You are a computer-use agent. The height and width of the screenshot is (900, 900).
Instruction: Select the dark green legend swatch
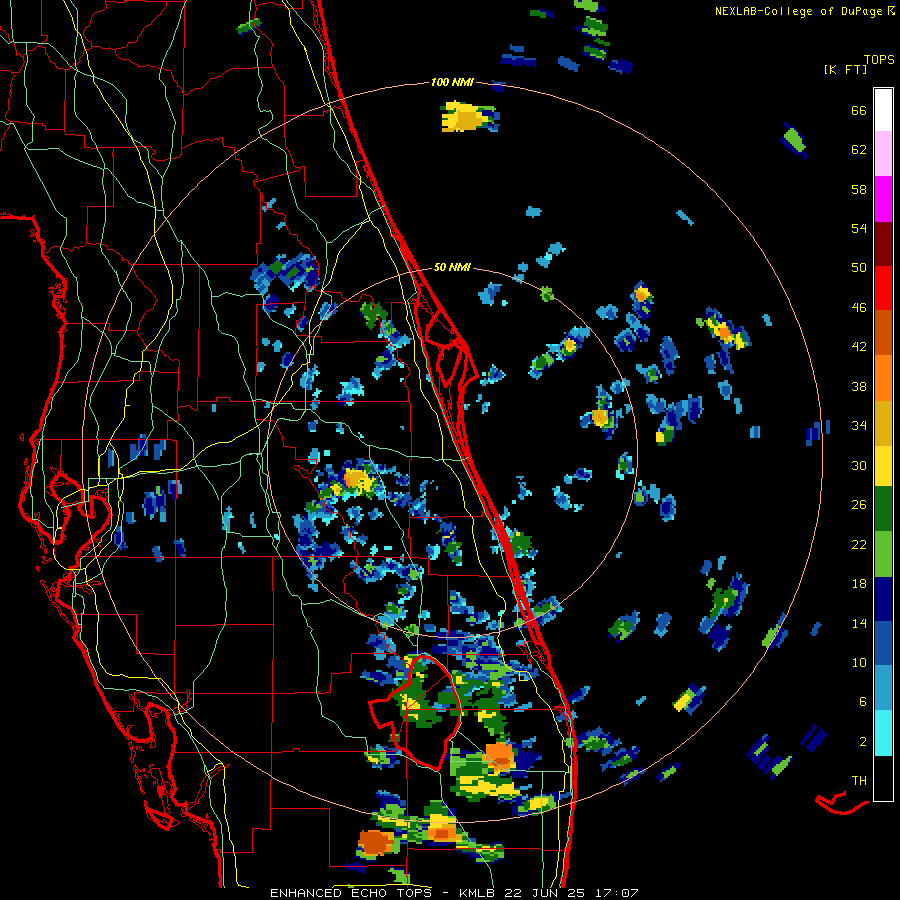[x=883, y=509]
